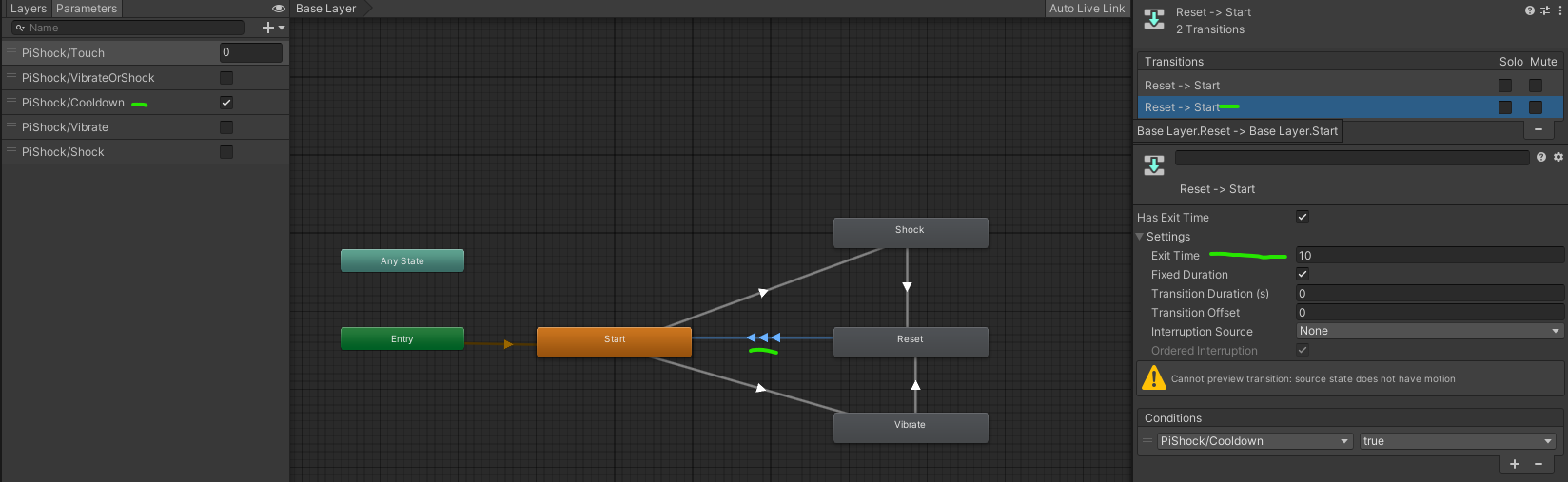Toggle the Fixed Duration checkbox

(x=1303, y=274)
